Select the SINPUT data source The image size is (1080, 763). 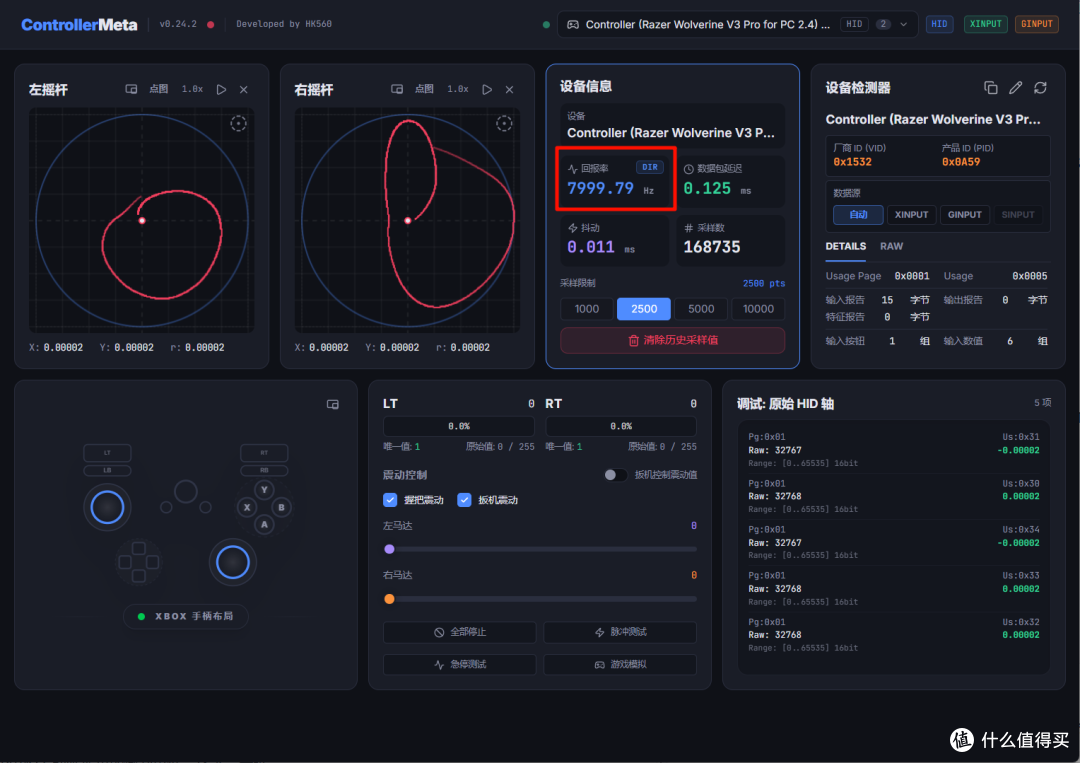pos(1017,215)
